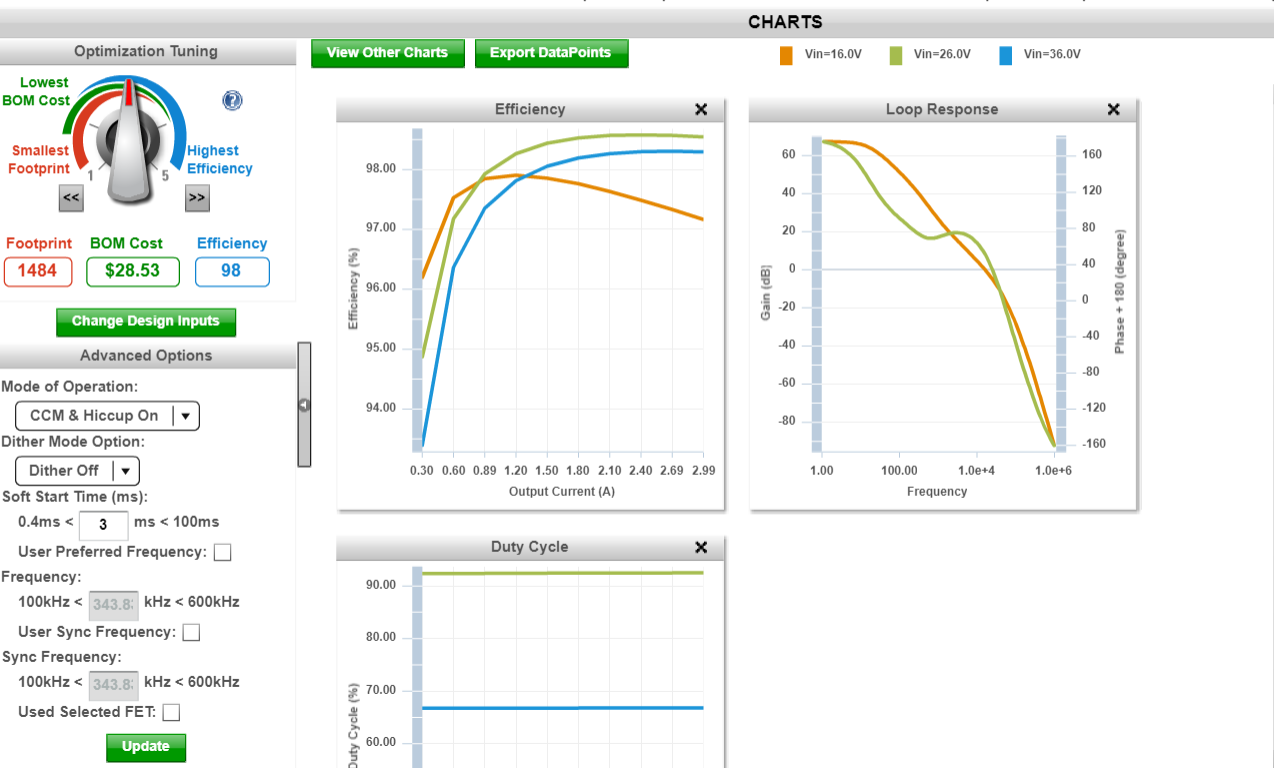Open Mode of Operation dropdown

(x=107, y=416)
